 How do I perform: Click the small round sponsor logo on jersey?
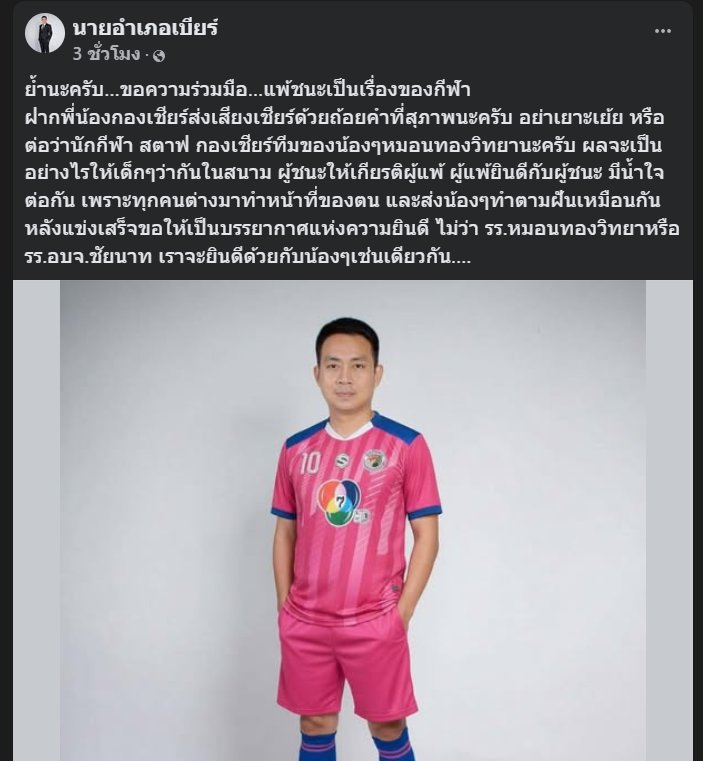click(x=342, y=461)
